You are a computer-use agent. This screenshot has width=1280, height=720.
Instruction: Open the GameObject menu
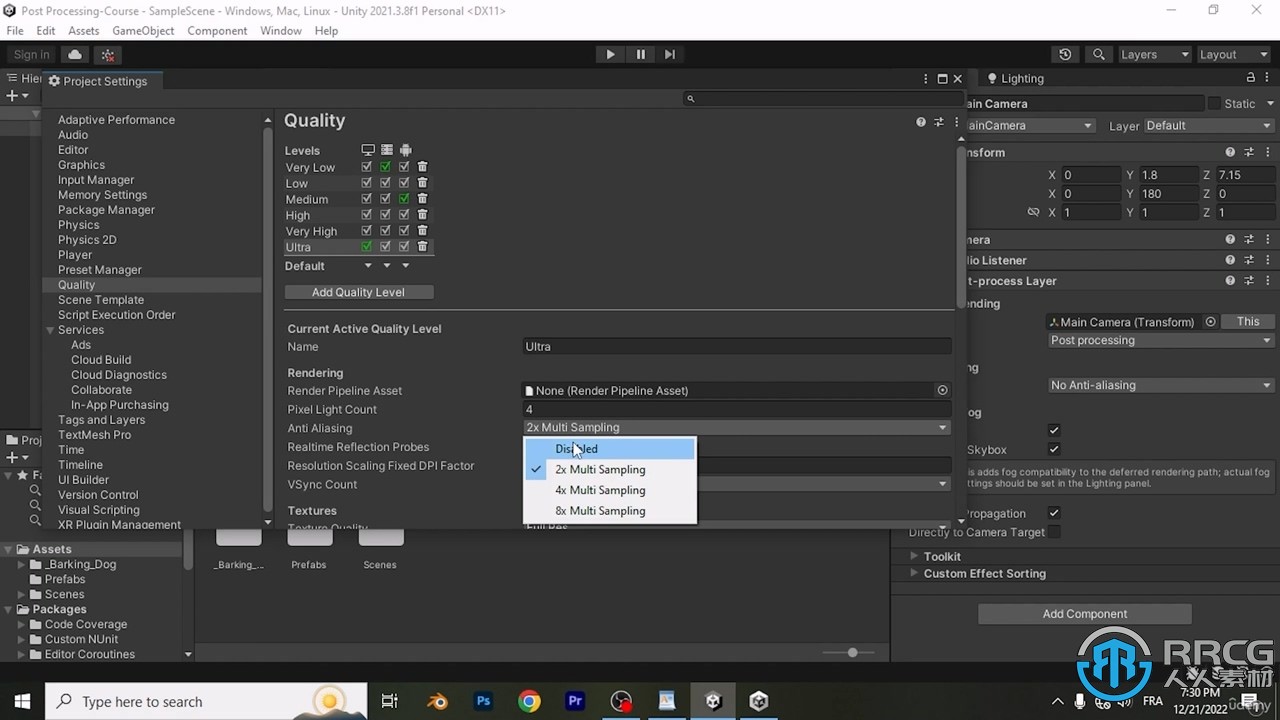tap(143, 31)
